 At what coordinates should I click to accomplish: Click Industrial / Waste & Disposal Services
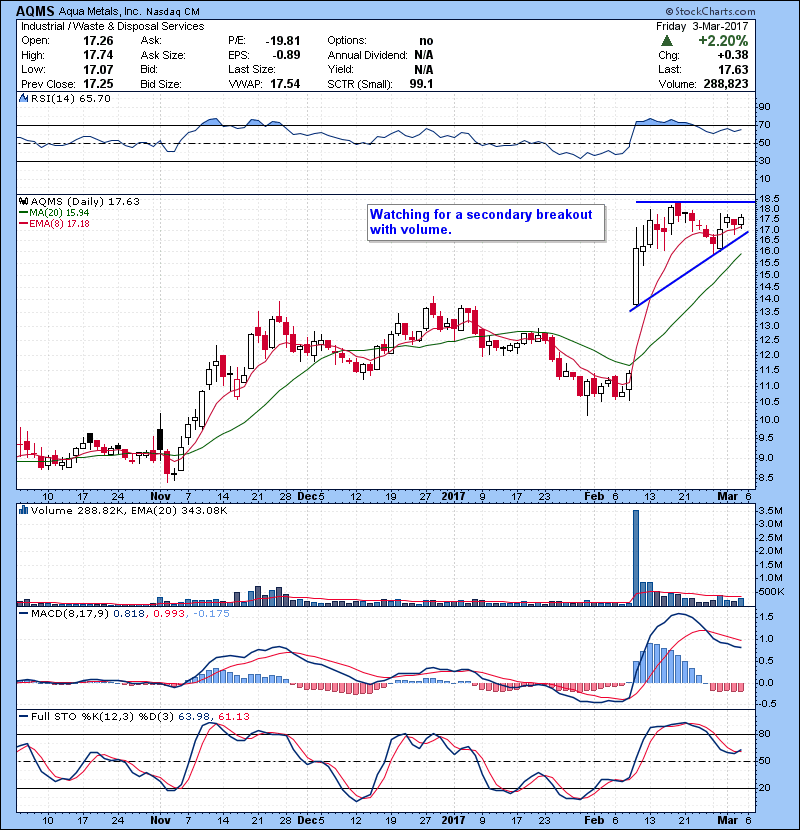(x=112, y=26)
